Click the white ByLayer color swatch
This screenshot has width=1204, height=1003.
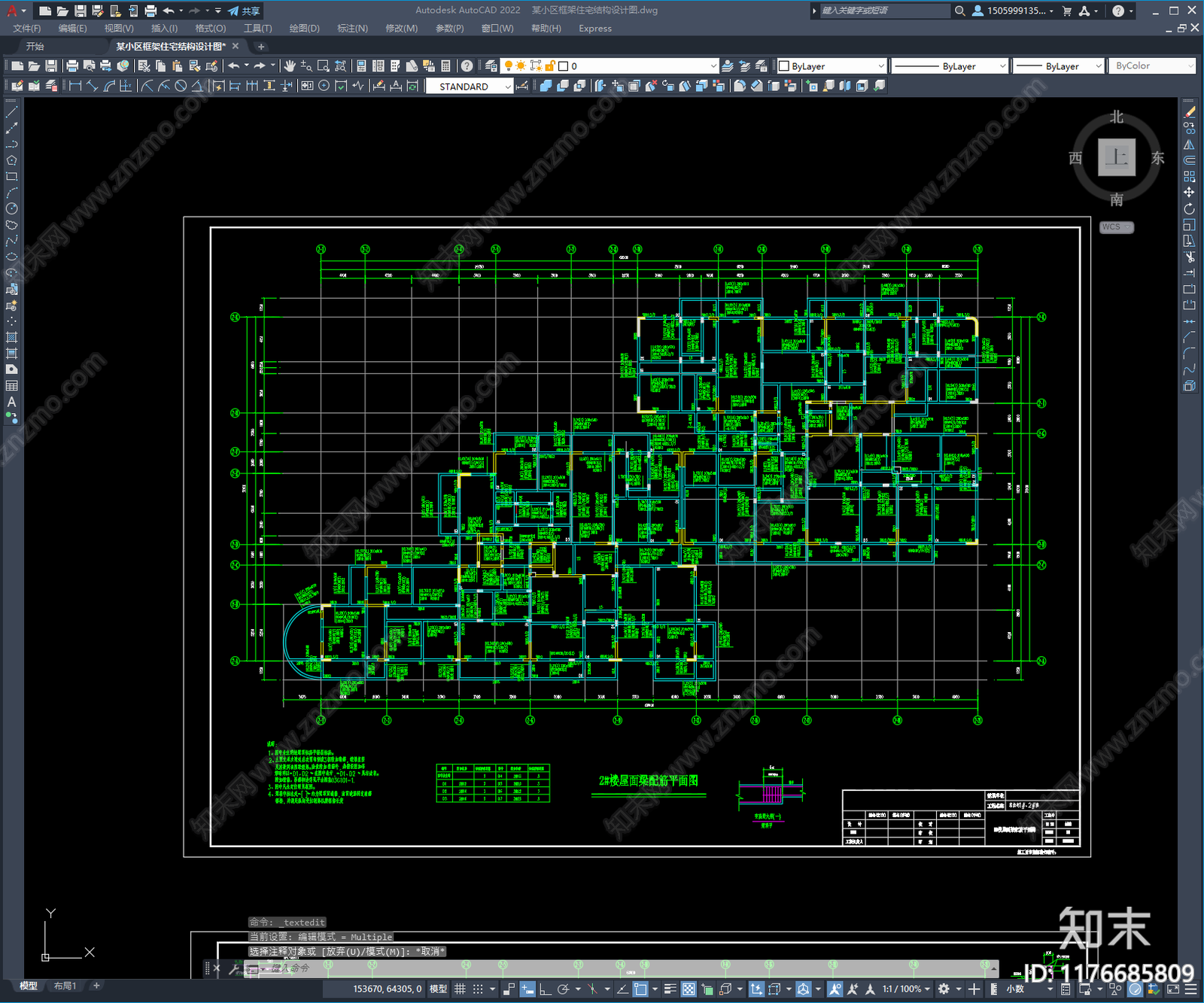click(x=784, y=66)
